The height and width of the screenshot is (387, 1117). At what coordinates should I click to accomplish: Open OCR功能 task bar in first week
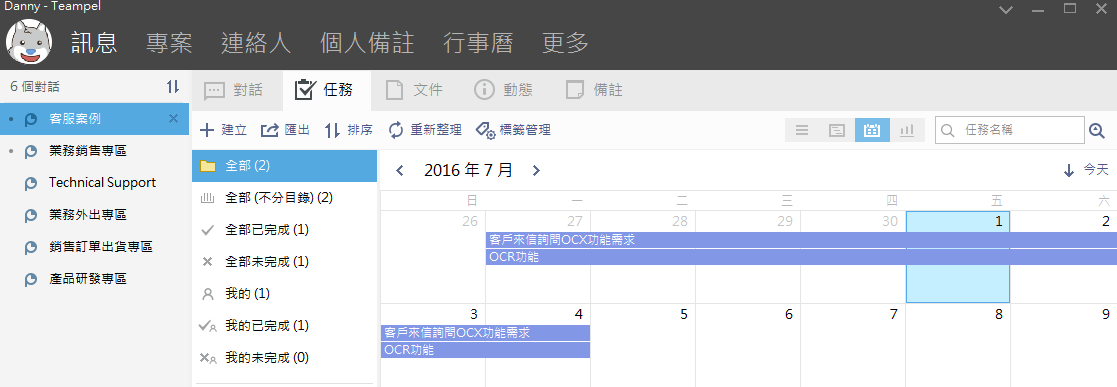pyautogui.click(x=801, y=257)
